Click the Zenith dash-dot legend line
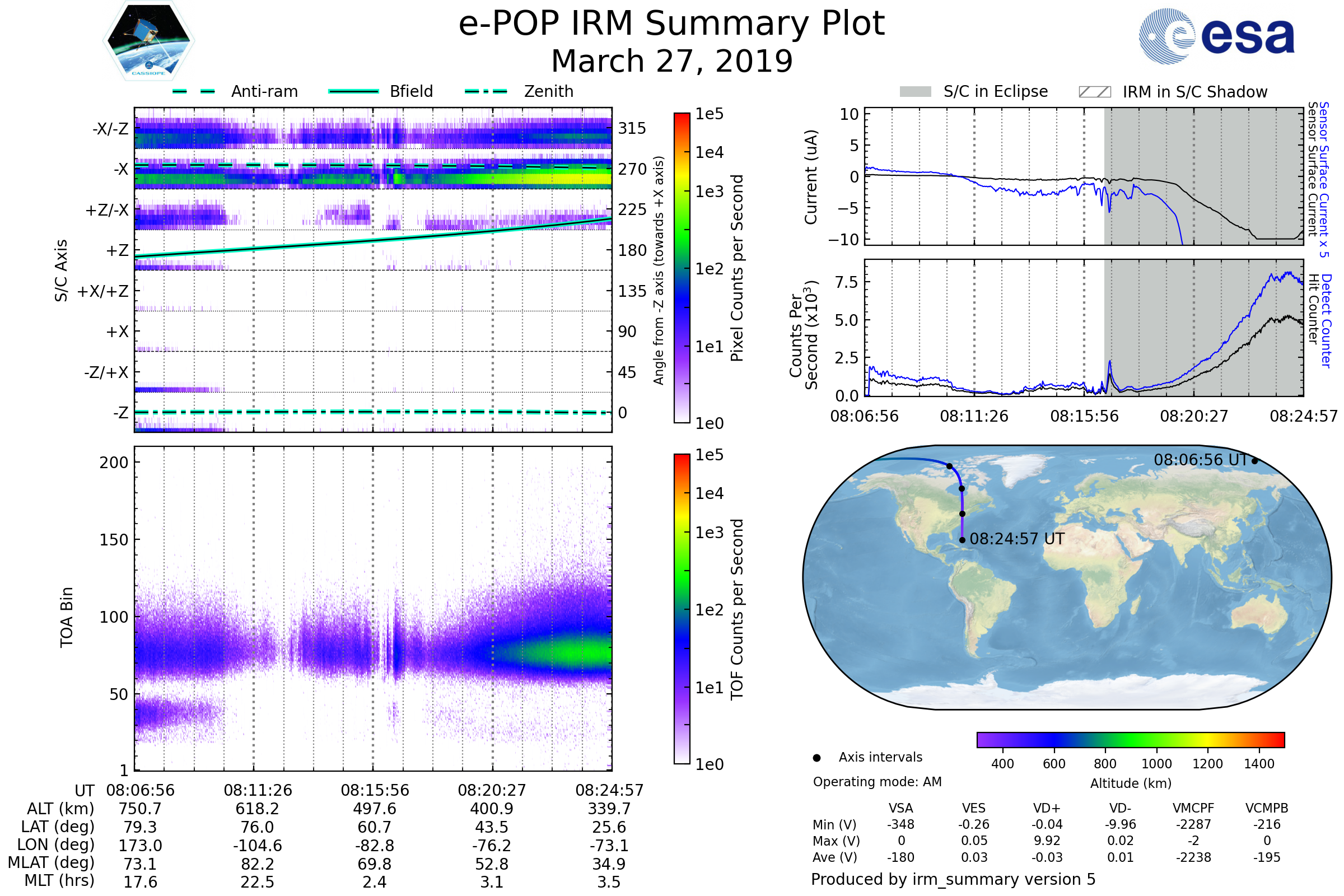Image resolution: width=1344 pixels, height=896 pixels. point(486,91)
